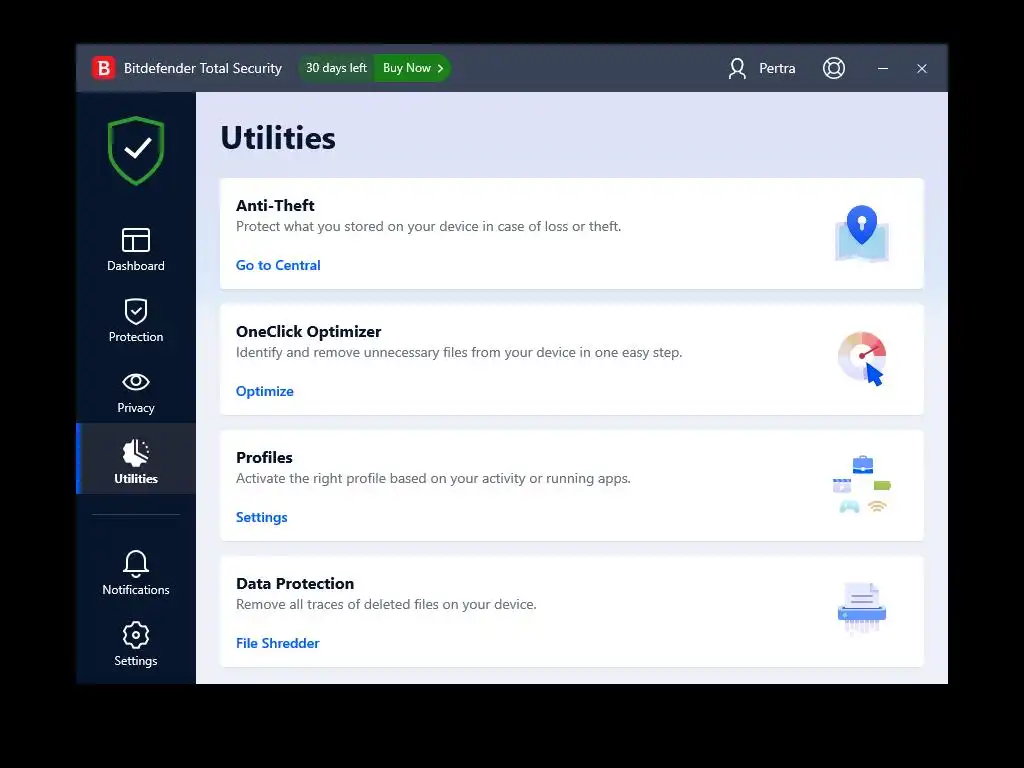Click the text 'Activate the right profile'
Image resolution: width=1024 pixels, height=768 pixels.
pos(311,478)
